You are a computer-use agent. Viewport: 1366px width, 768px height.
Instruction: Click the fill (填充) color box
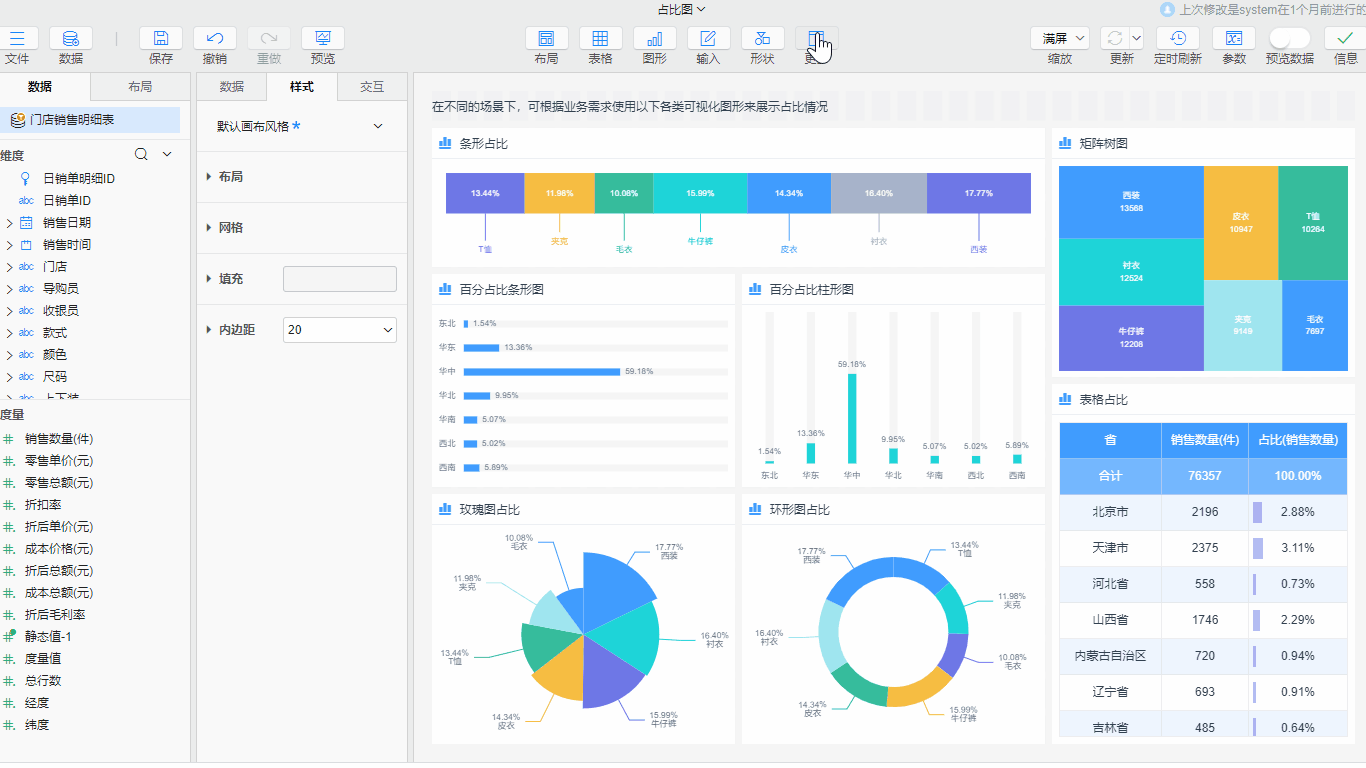[x=340, y=279]
